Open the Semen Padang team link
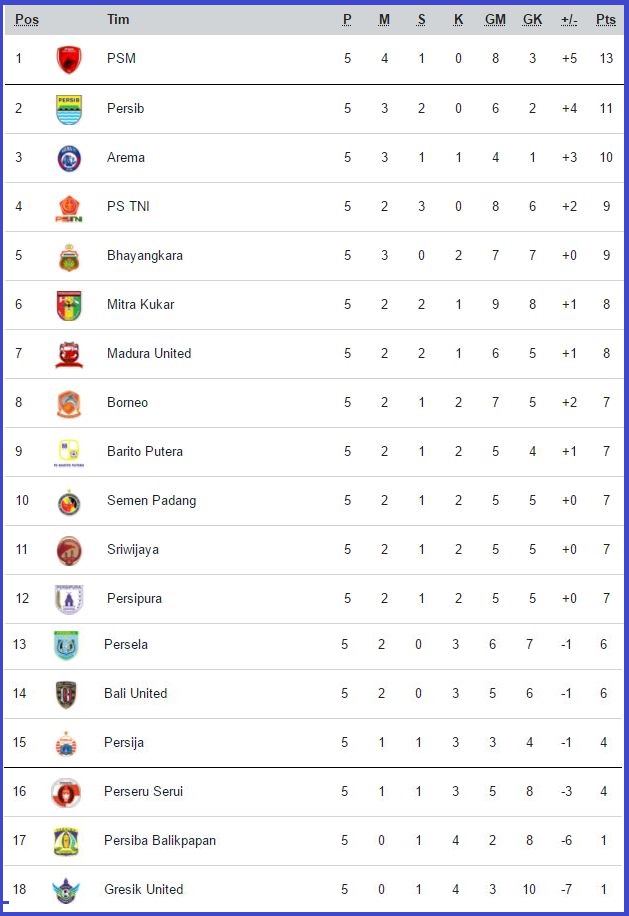 tap(151, 501)
